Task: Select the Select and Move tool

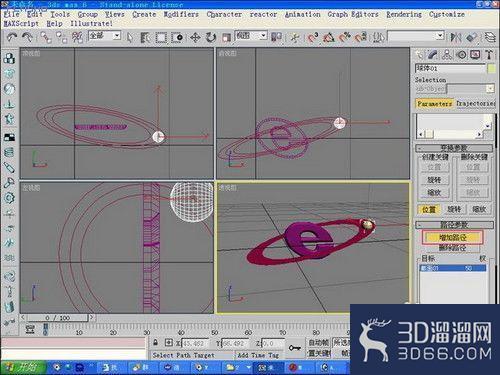Action: (x=195, y=37)
